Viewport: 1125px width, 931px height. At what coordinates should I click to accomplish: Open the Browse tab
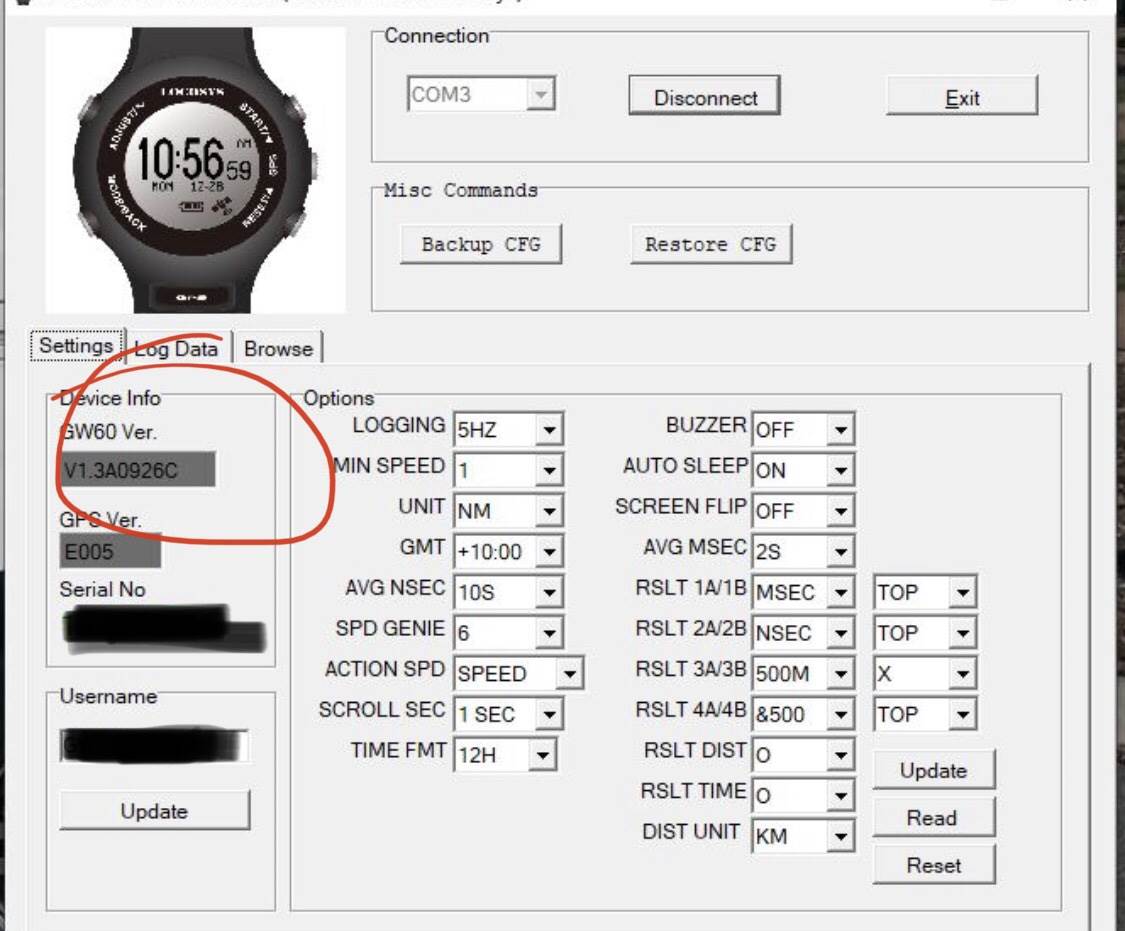(x=278, y=349)
